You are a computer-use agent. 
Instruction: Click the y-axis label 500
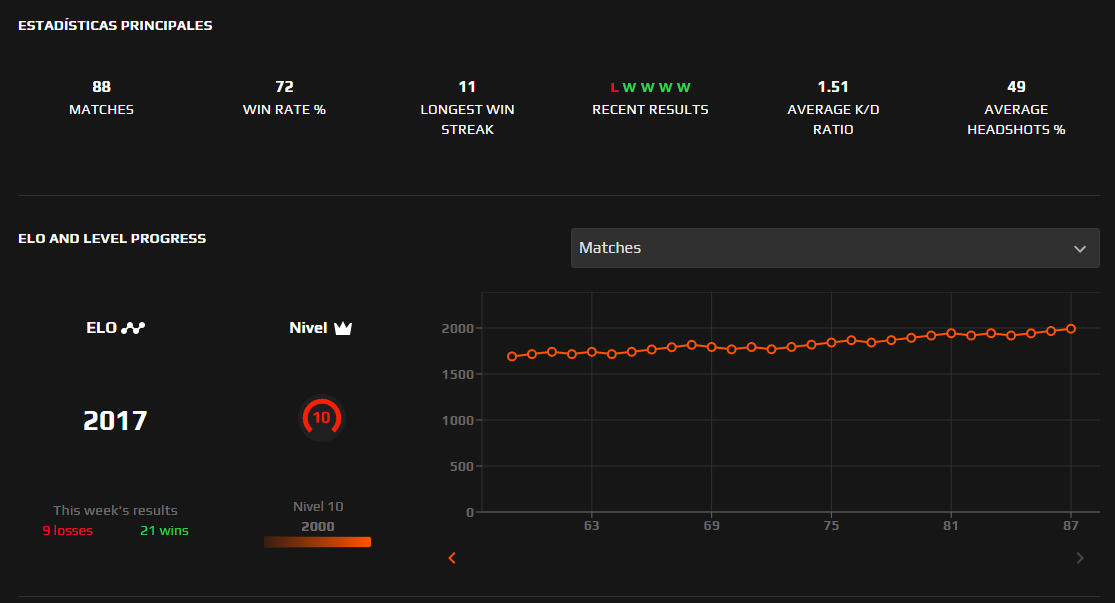tap(462, 466)
